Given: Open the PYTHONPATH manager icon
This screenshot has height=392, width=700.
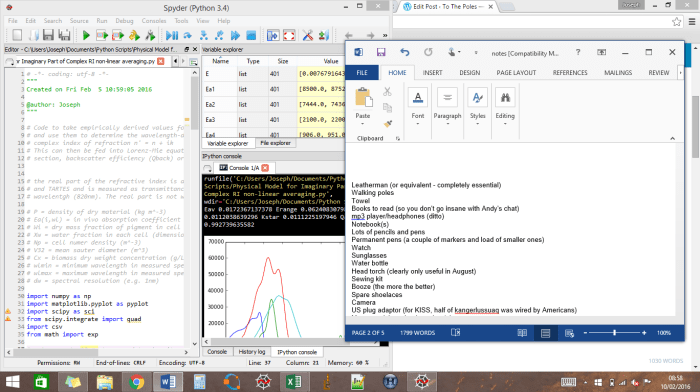Looking at the screenshot, I should tap(324, 35).
